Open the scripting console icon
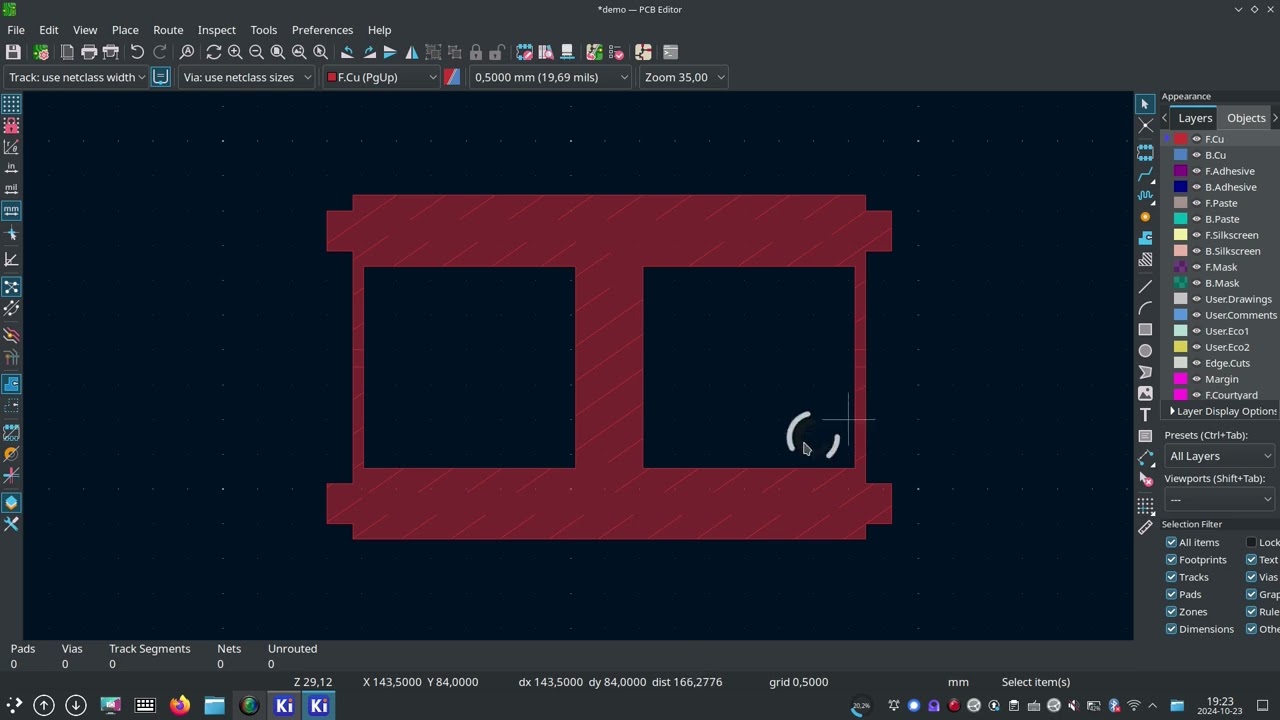1280x720 pixels. pos(670,52)
